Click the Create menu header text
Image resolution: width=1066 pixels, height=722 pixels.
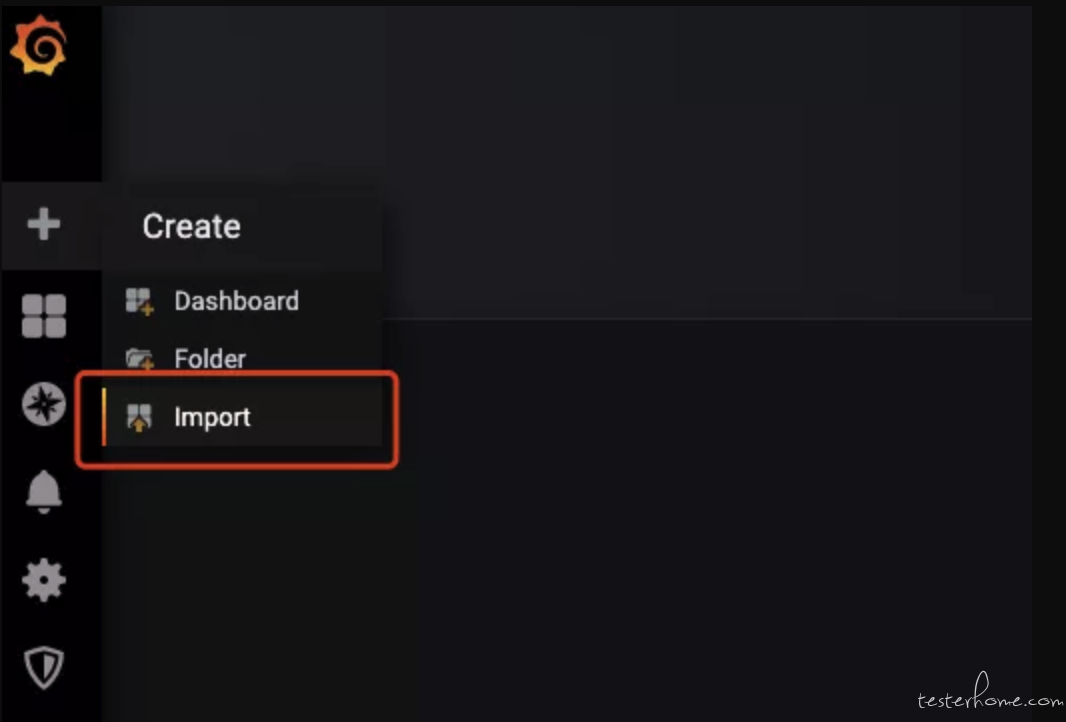(192, 226)
